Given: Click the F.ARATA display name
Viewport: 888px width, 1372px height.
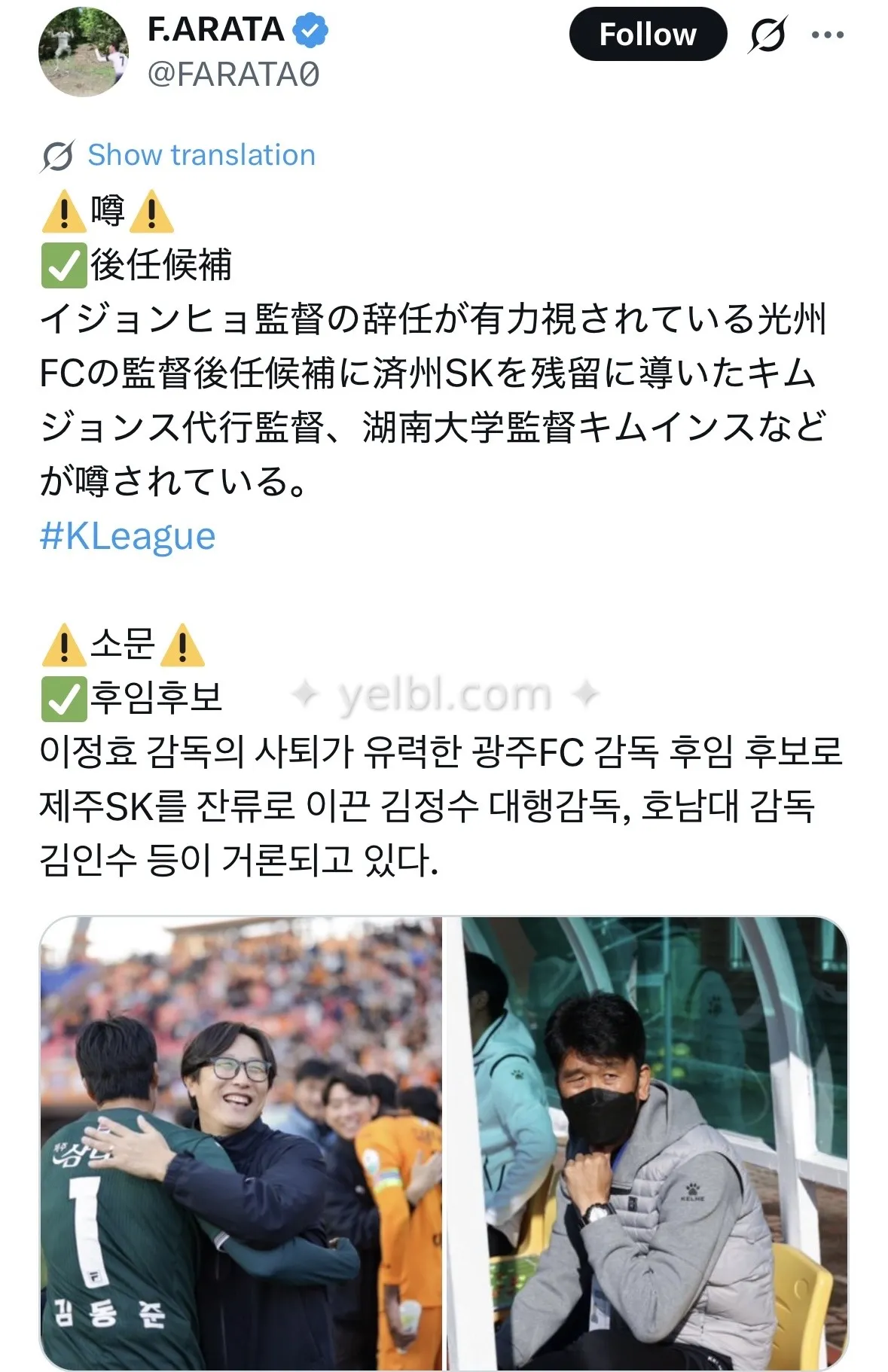Looking at the screenshot, I should coord(215,29).
